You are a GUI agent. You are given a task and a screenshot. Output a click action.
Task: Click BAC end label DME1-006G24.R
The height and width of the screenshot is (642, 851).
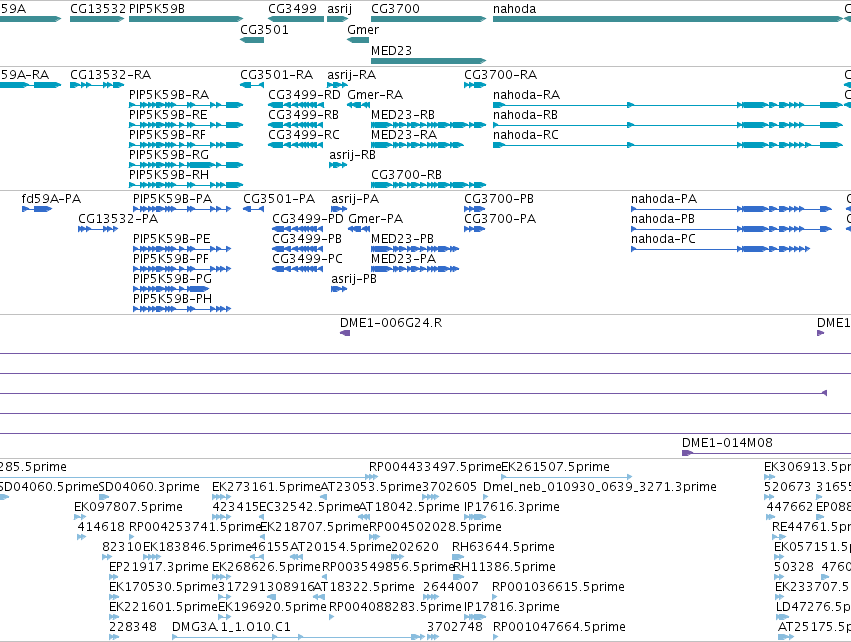[x=391, y=323]
